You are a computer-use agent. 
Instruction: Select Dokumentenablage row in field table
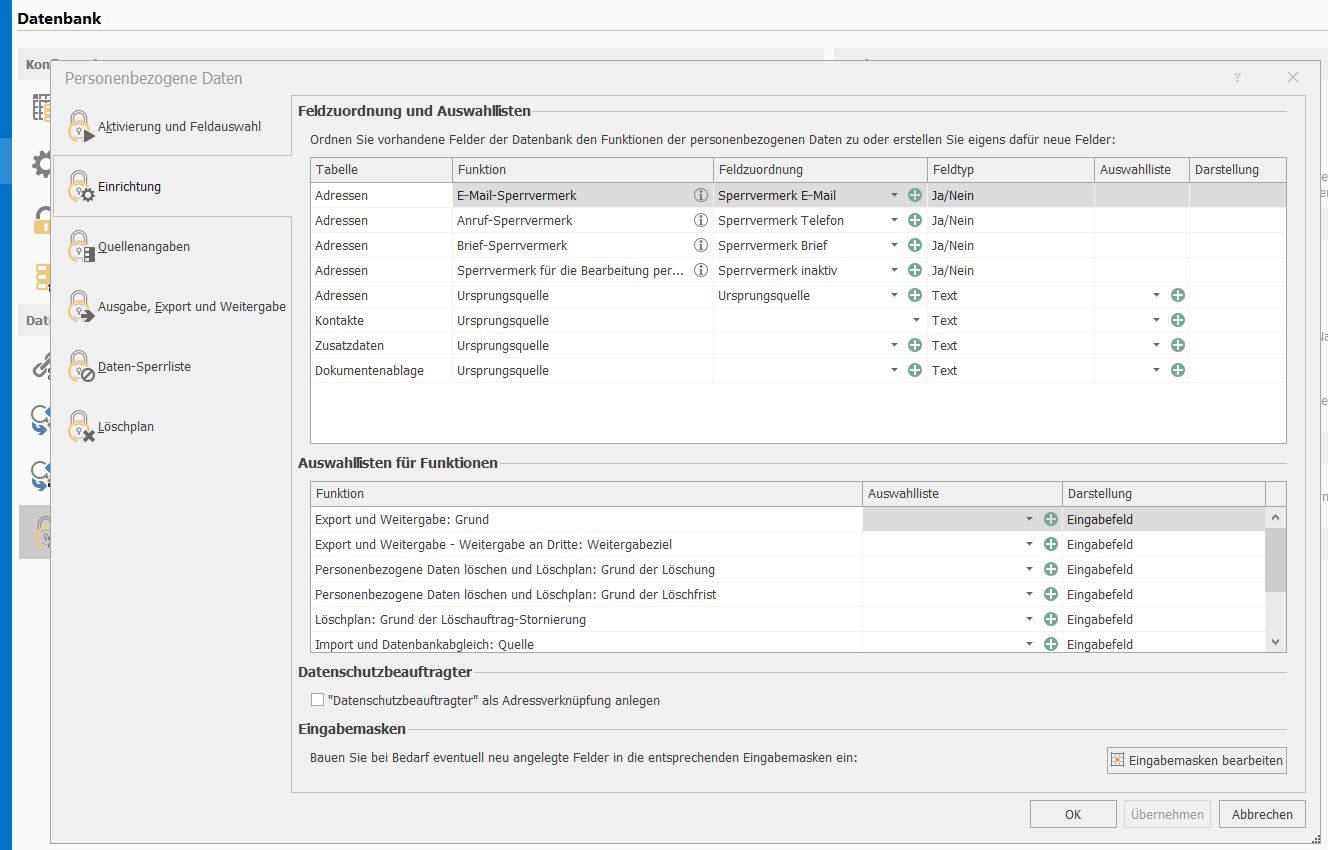pos(369,371)
